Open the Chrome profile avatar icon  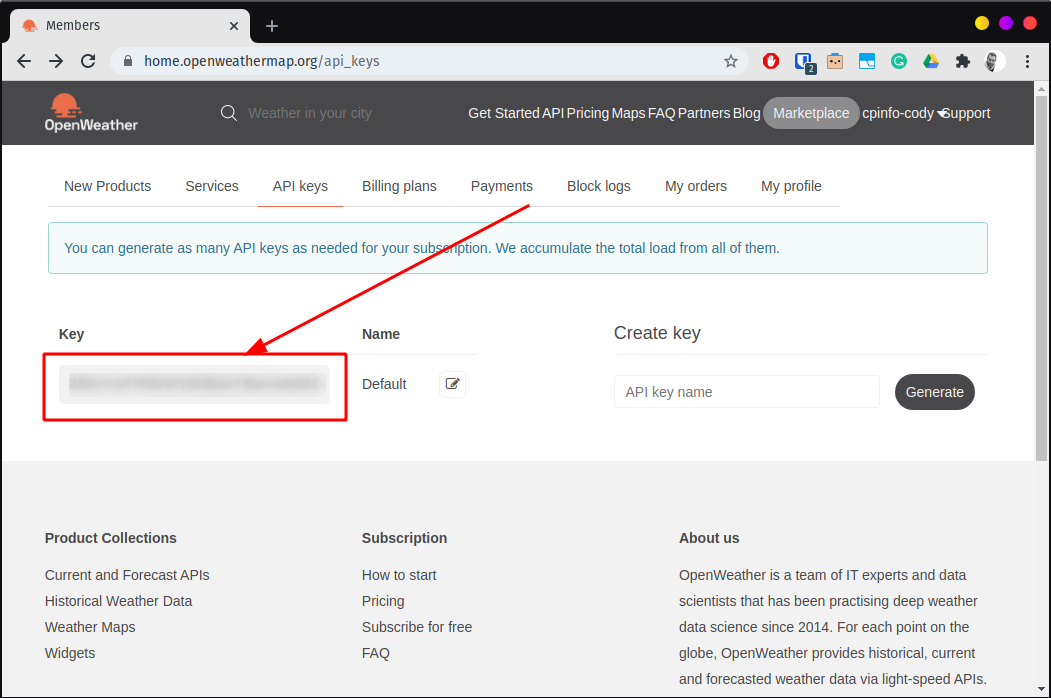click(x=994, y=61)
